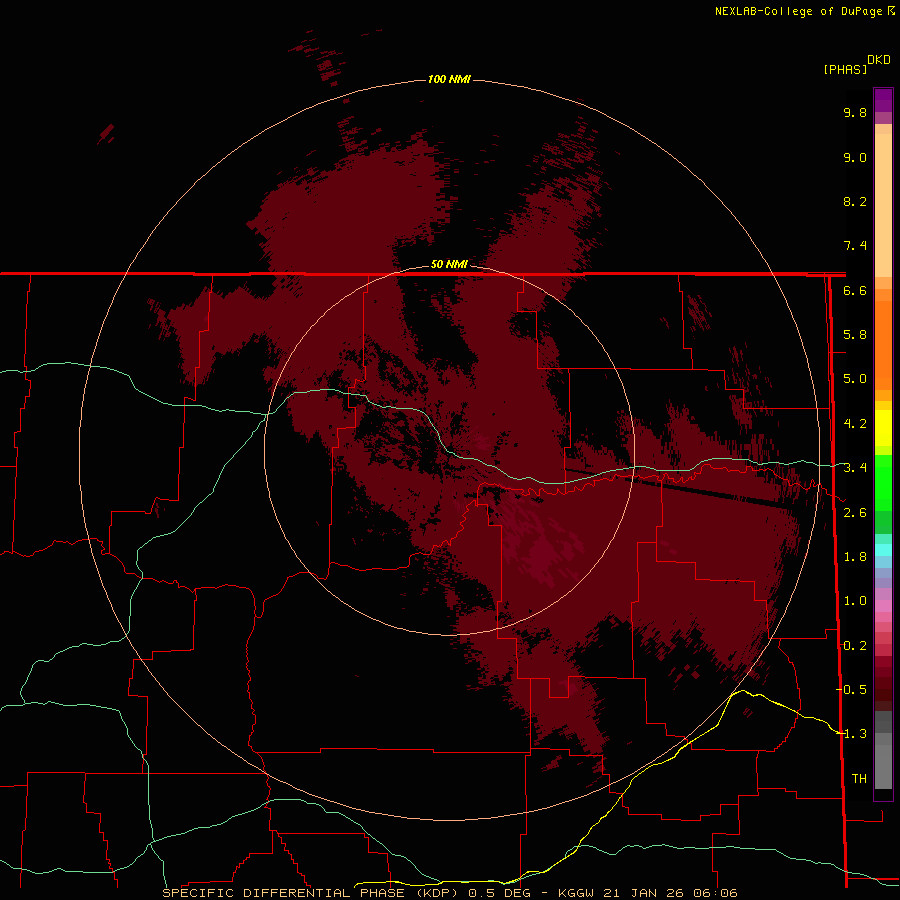Click the 8.2 scale value
Viewport: 900px width, 900px height.
855,201
